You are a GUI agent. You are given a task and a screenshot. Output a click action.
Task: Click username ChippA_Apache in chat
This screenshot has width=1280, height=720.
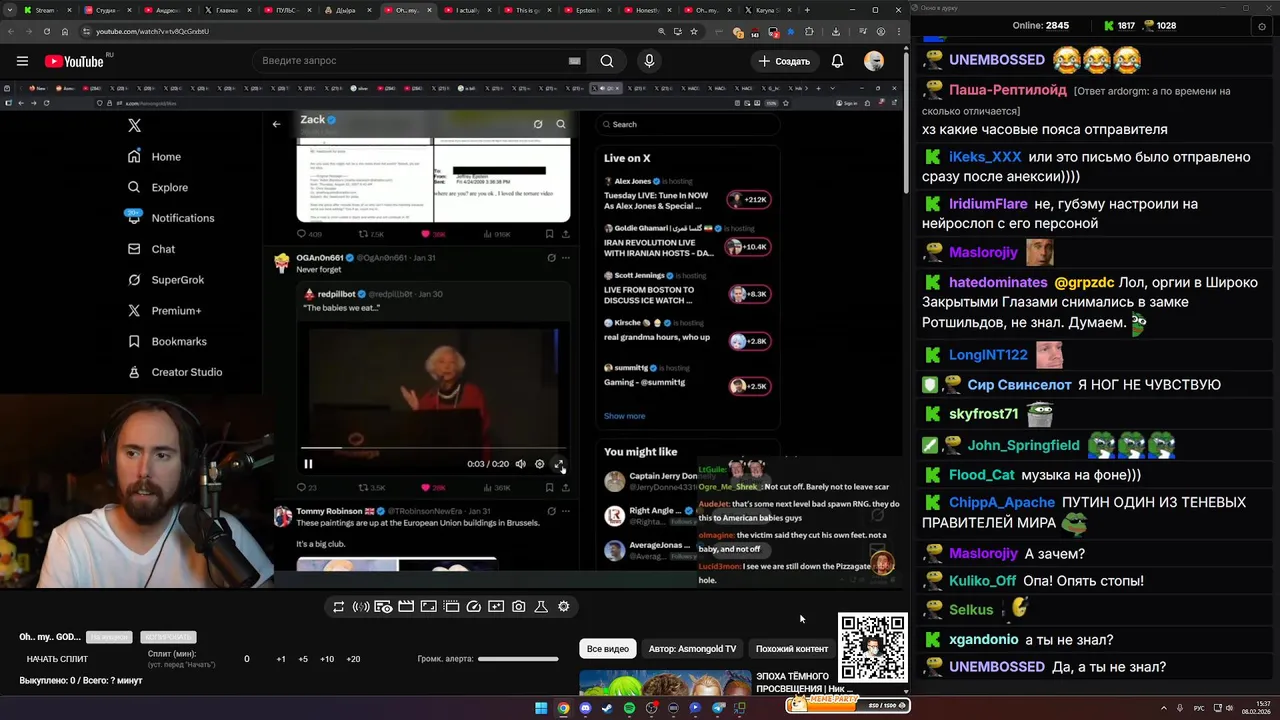tap(1002, 502)
